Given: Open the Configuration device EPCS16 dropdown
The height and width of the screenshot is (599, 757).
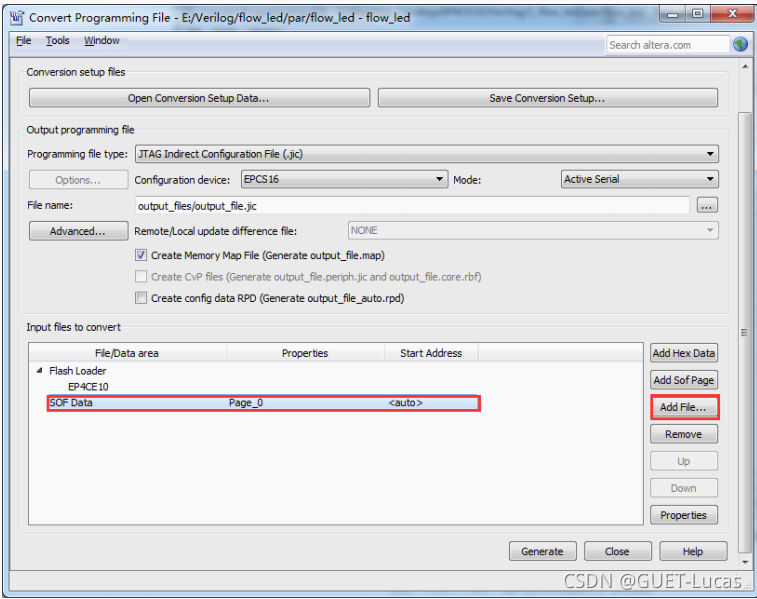Looking at the screenshot, I should coord(344,179).
